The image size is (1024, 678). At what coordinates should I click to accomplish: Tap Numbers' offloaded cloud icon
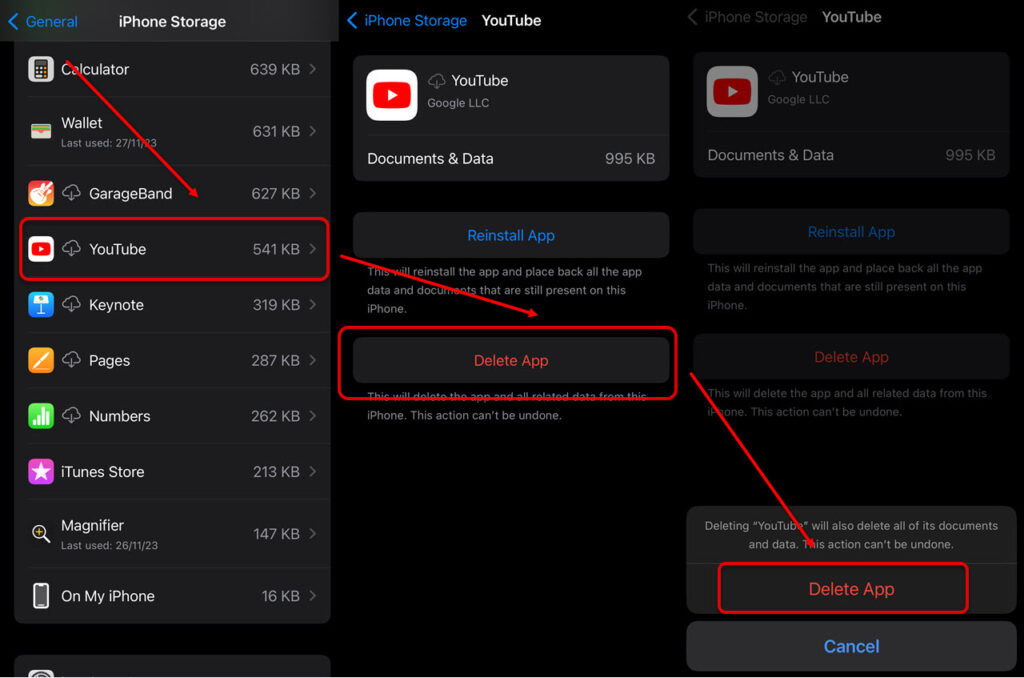(x=71, y=415)
